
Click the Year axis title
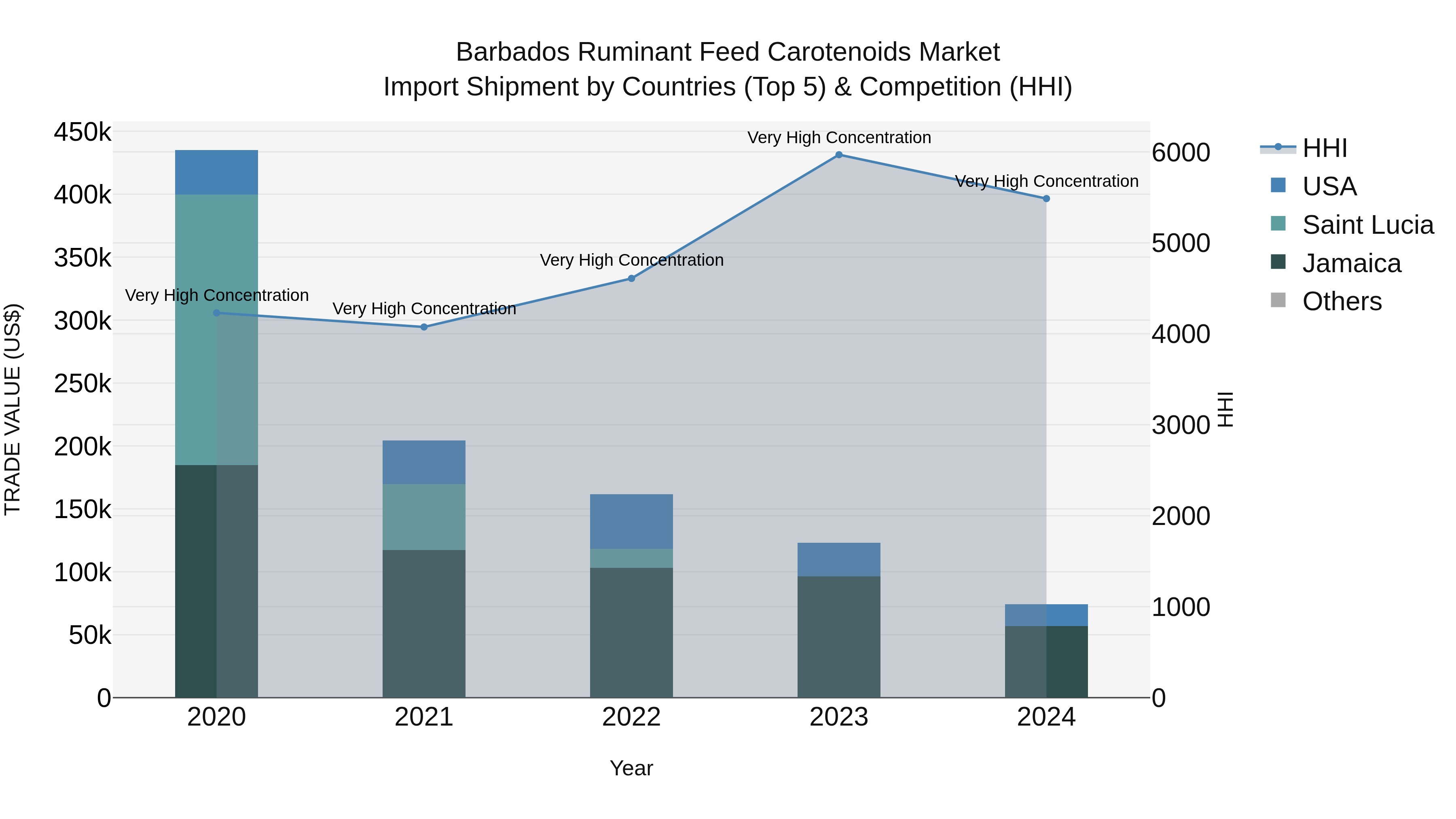click(x=631, y=768)
